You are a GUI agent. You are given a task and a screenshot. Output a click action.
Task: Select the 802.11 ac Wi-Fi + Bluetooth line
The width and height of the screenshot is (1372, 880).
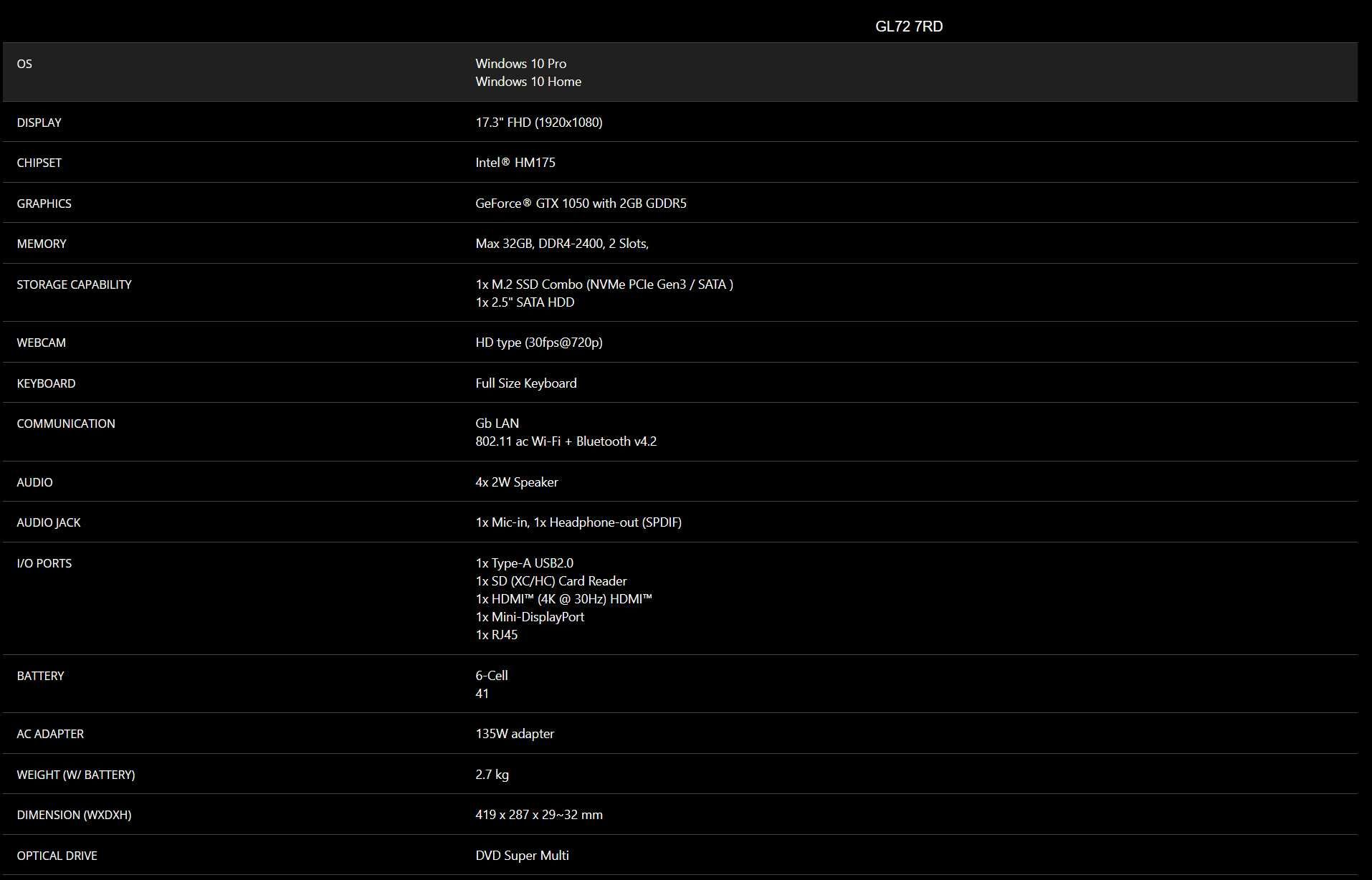566,441
